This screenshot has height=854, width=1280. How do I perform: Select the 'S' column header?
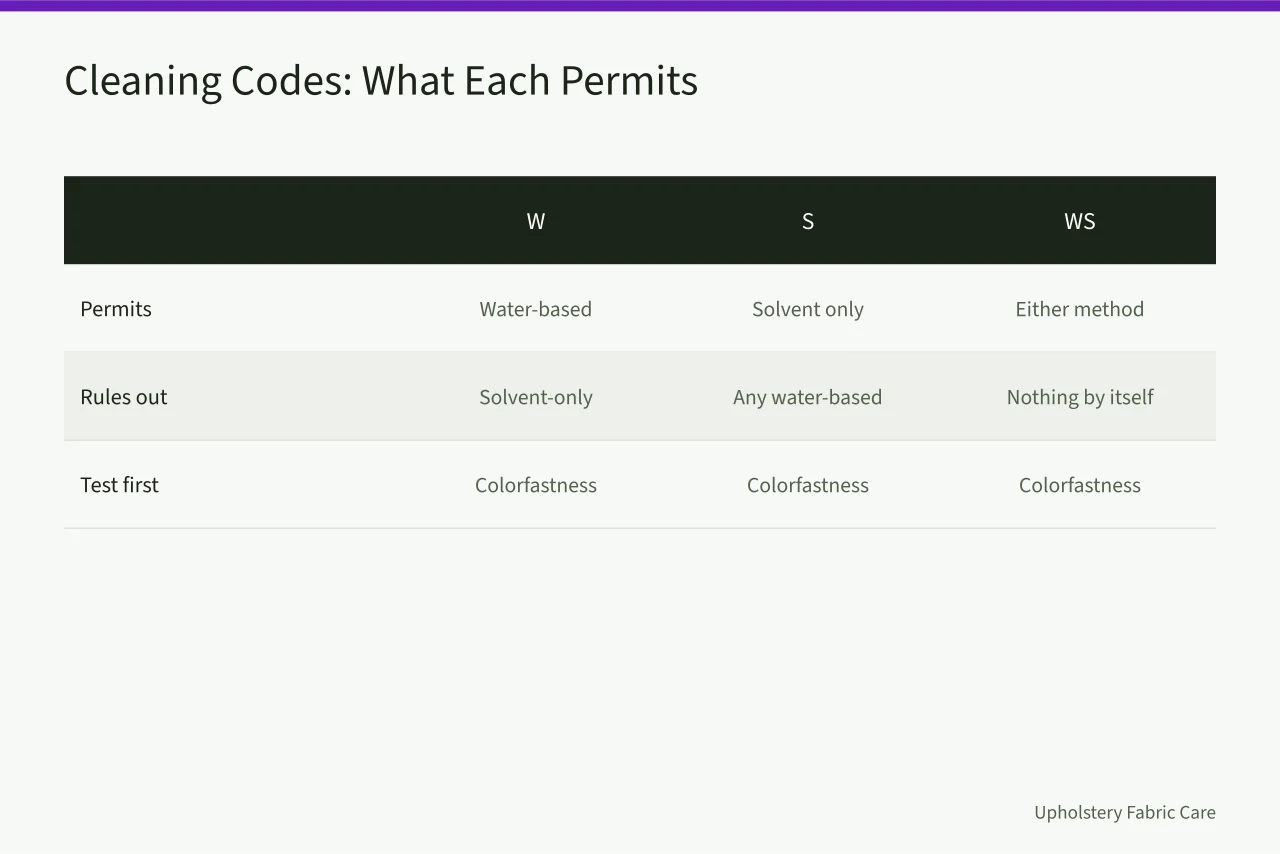point(808,221)
